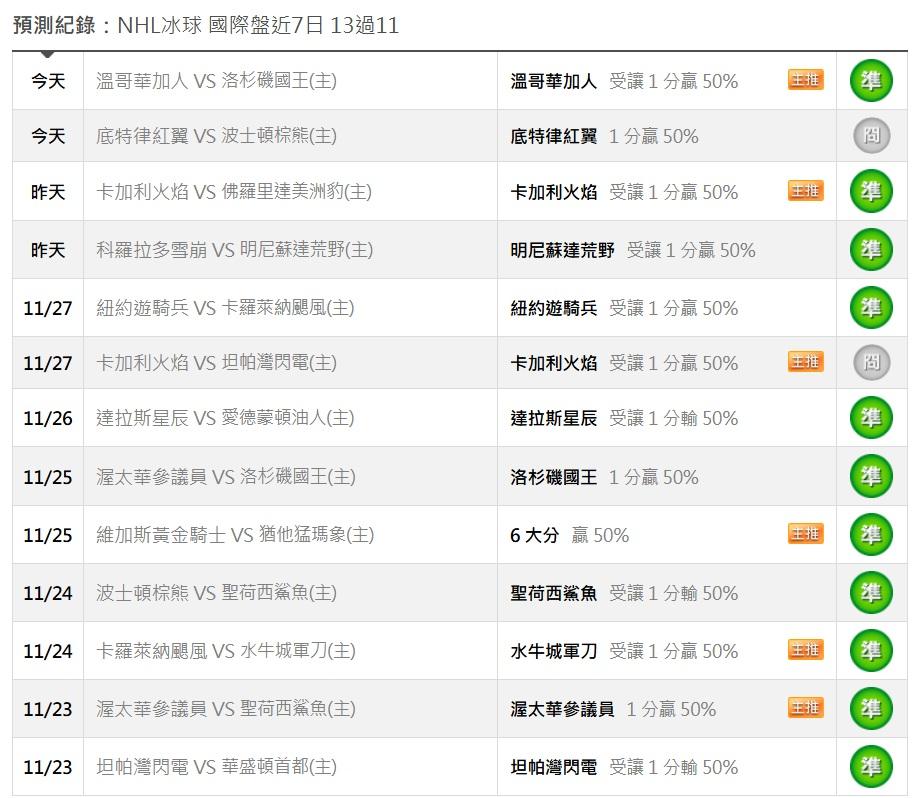Select prediction 紐約遊騎兵 受讓 1 分贏 50%

tap(624, 308)
